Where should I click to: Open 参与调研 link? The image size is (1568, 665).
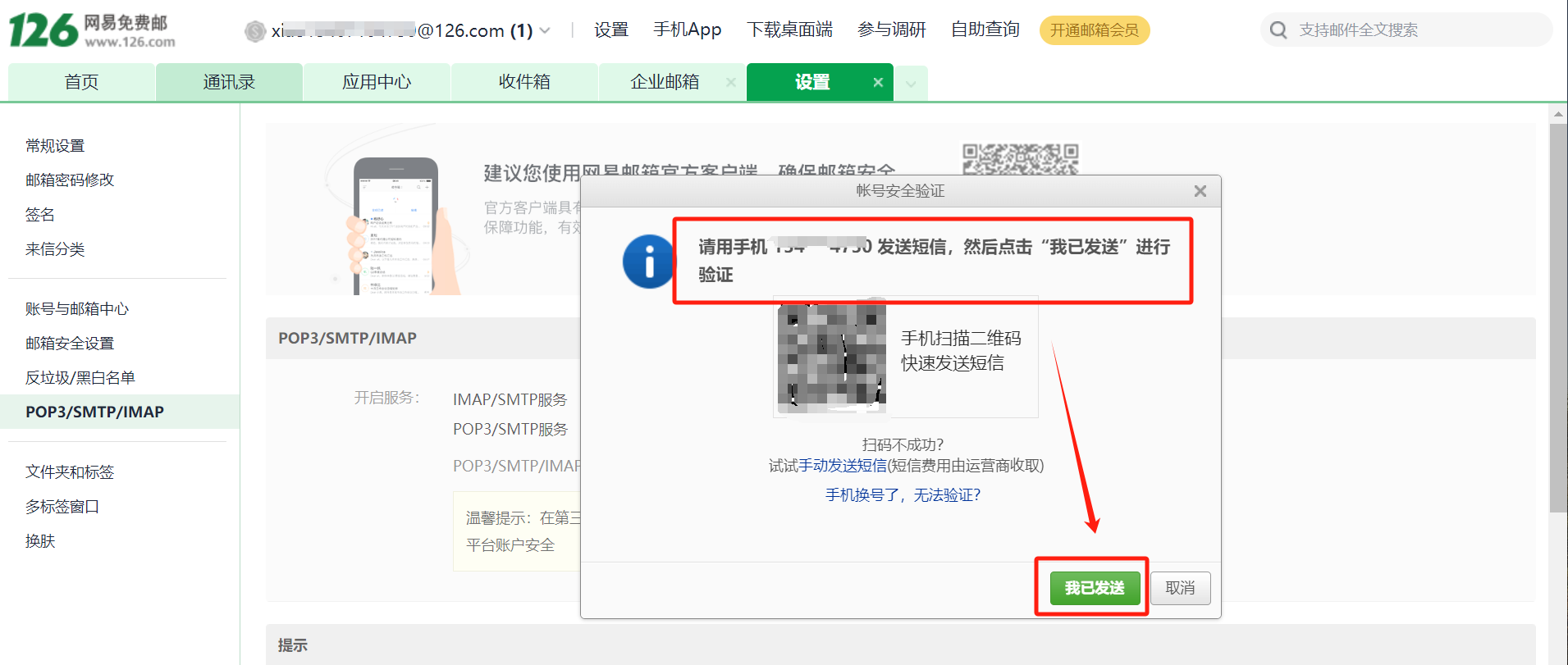pyautogui.click(x=892, y=30)
